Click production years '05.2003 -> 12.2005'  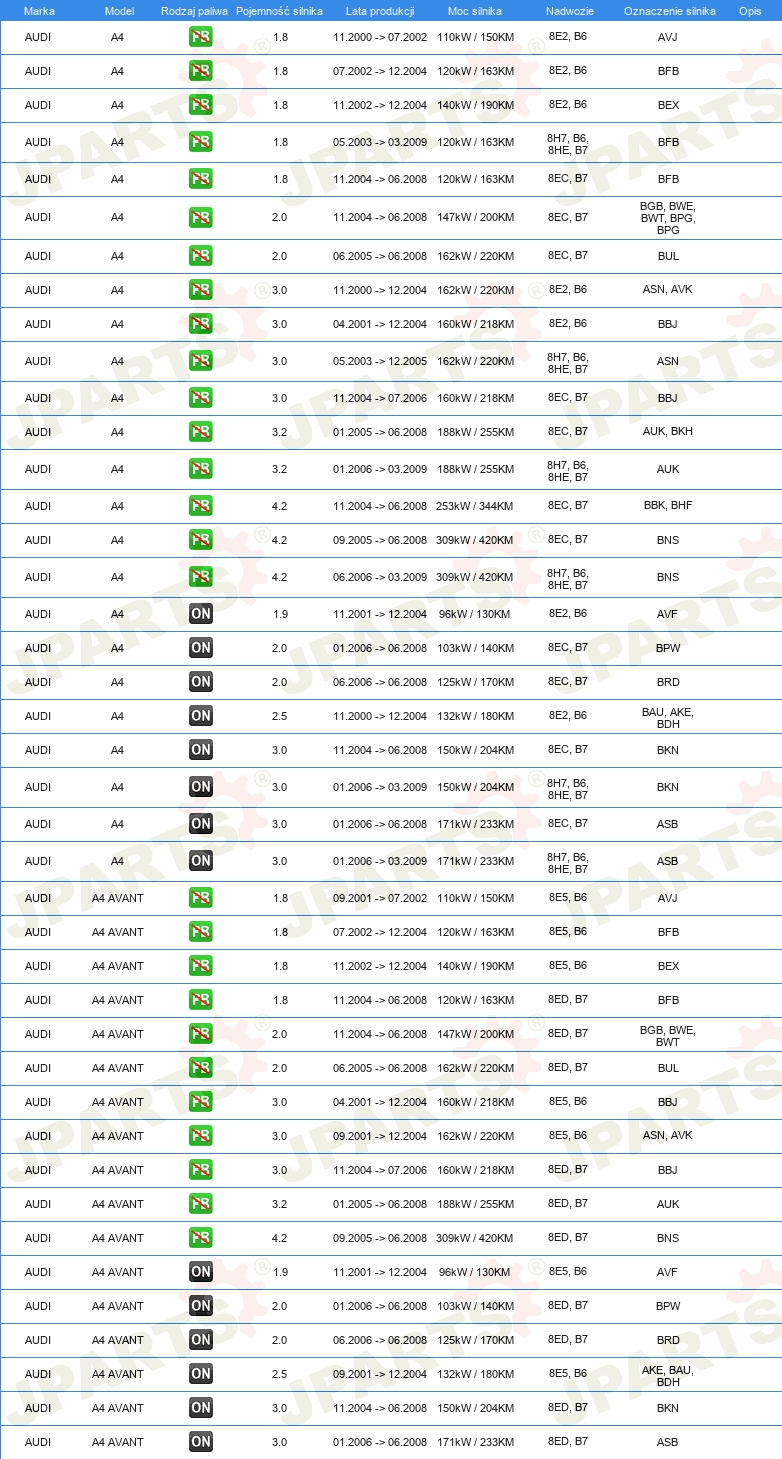coord(380,361)
